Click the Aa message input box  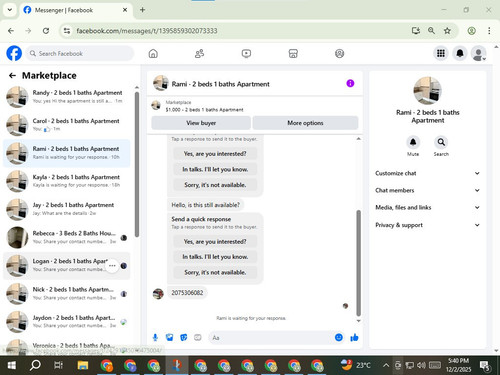click(272, 338)
